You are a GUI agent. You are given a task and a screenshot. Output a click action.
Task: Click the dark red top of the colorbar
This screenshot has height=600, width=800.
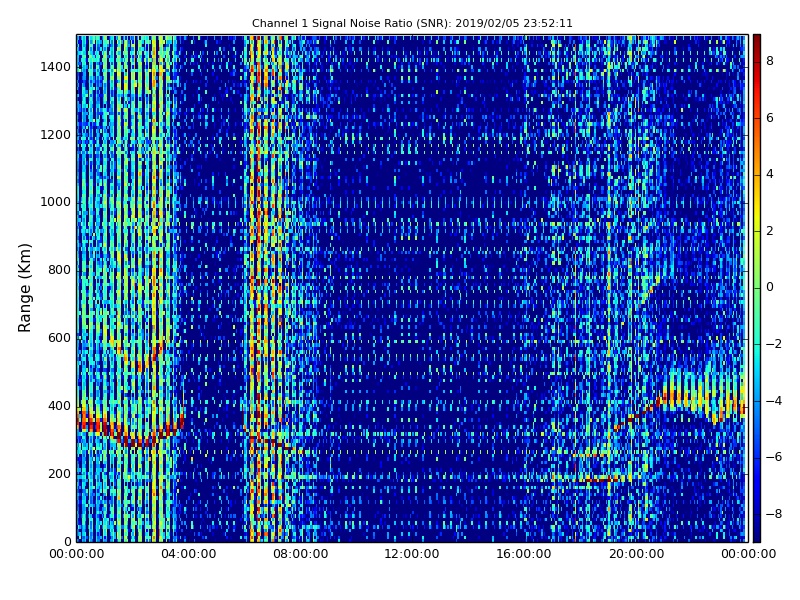pyautogui.click(x=757, y=39)
